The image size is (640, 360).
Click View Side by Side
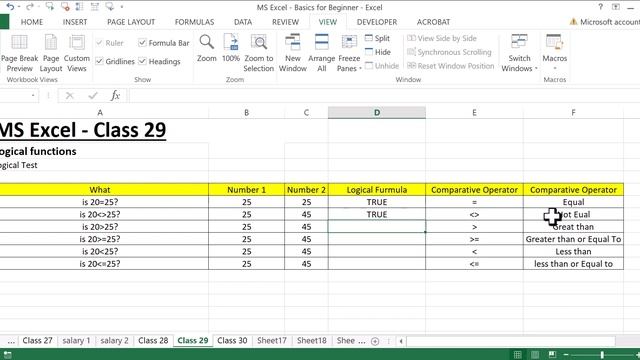[442, 38]
